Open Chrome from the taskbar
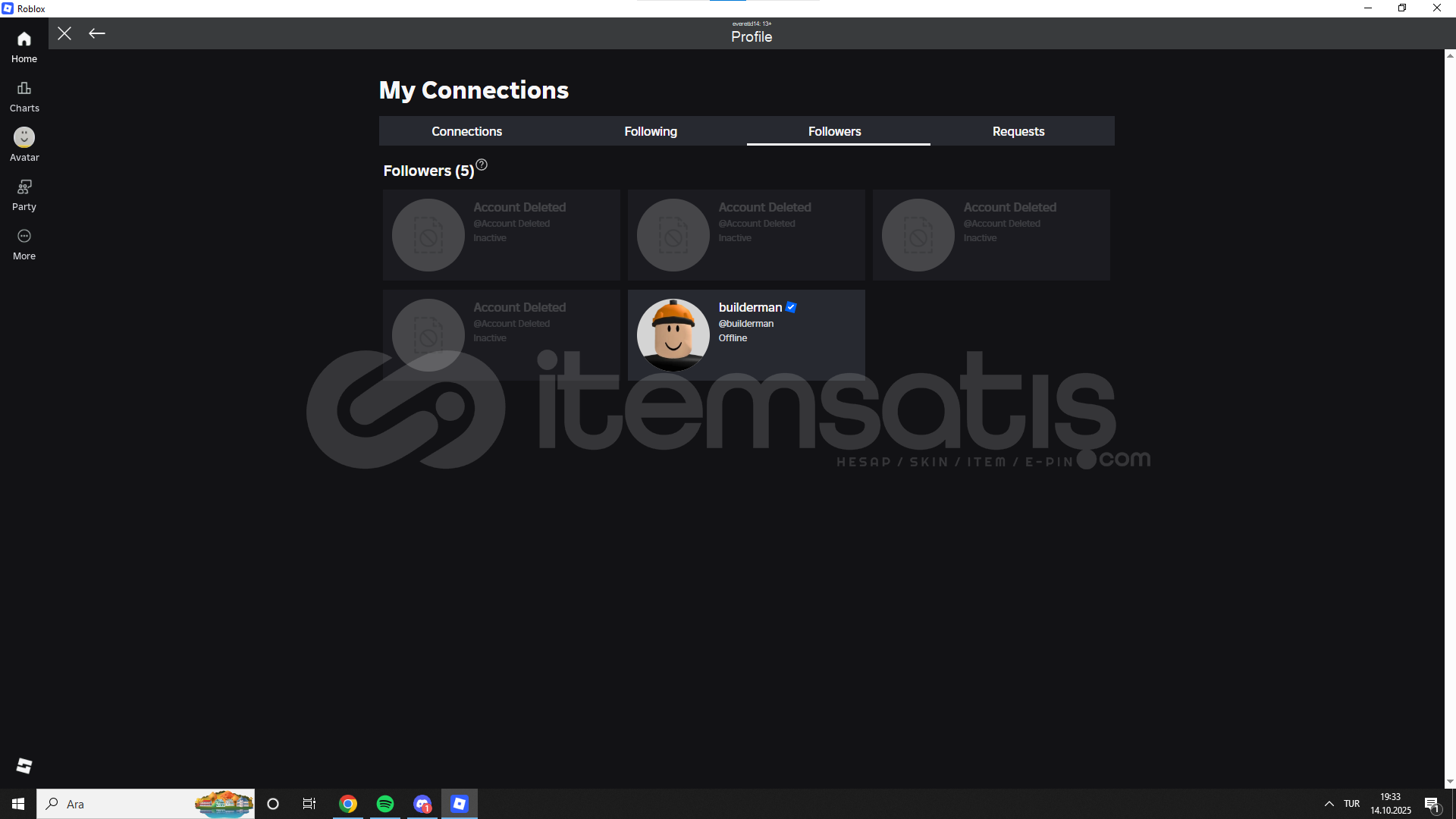1456x819 pixels. (348, 804)
